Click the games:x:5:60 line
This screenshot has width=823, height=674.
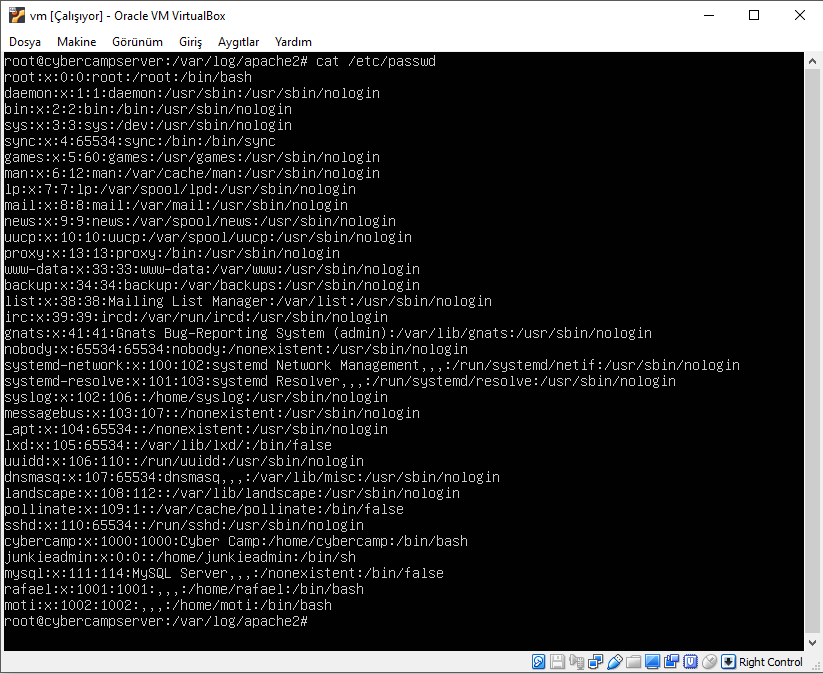coord(192,157)
